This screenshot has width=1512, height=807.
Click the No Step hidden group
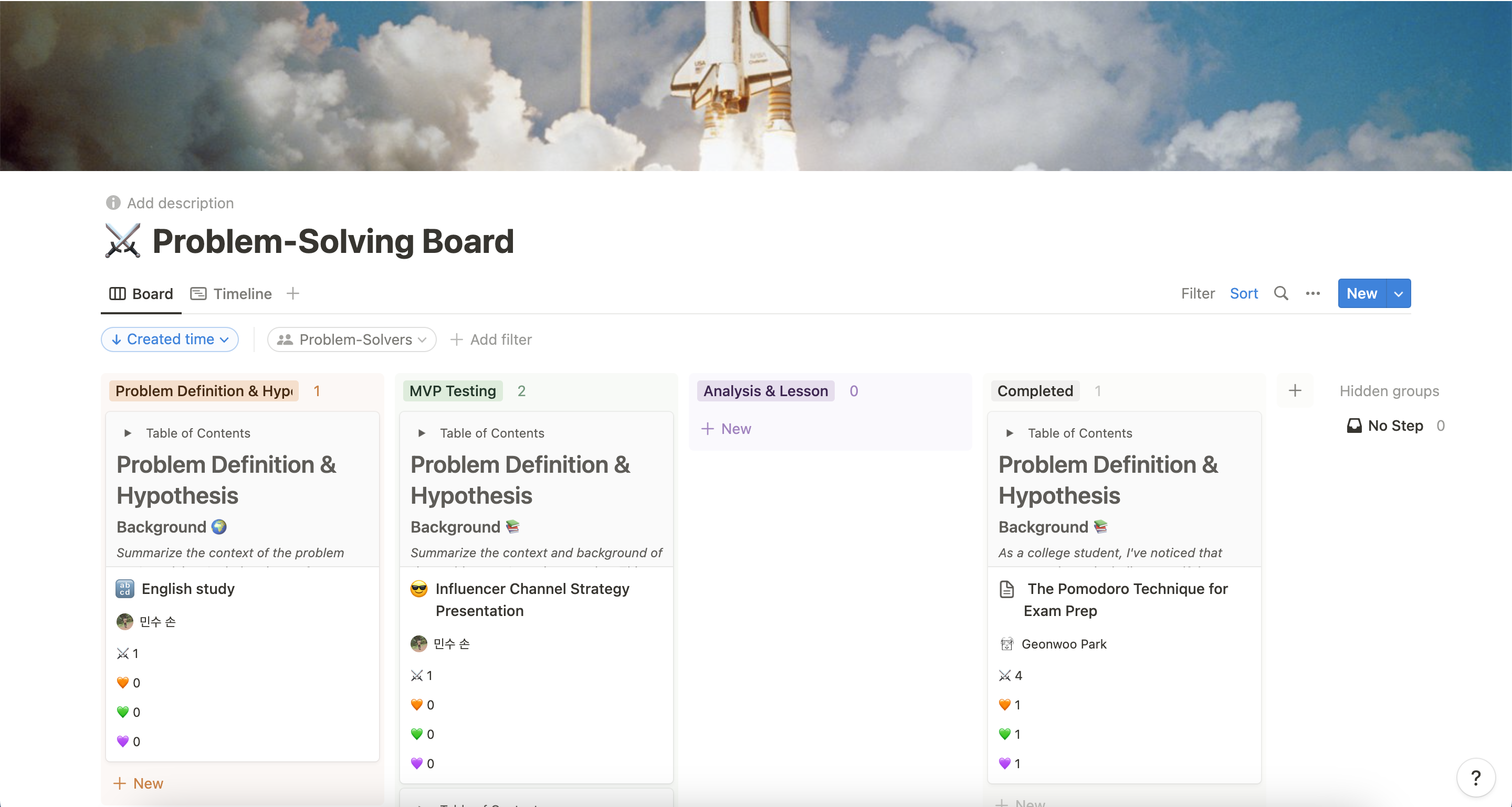(x=1395, y=426)
